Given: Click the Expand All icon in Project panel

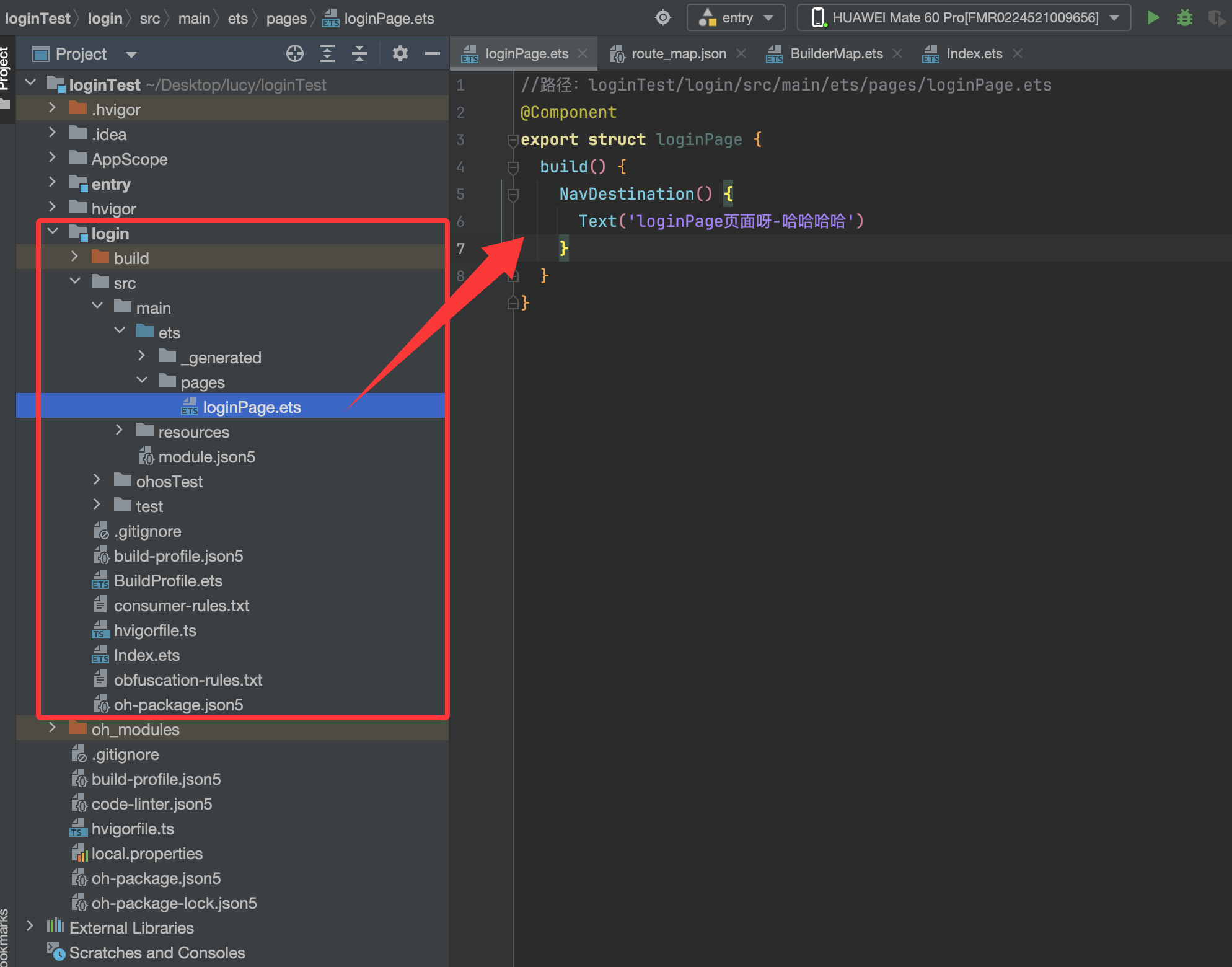Looking at the screenshot, I should point(327,54).
